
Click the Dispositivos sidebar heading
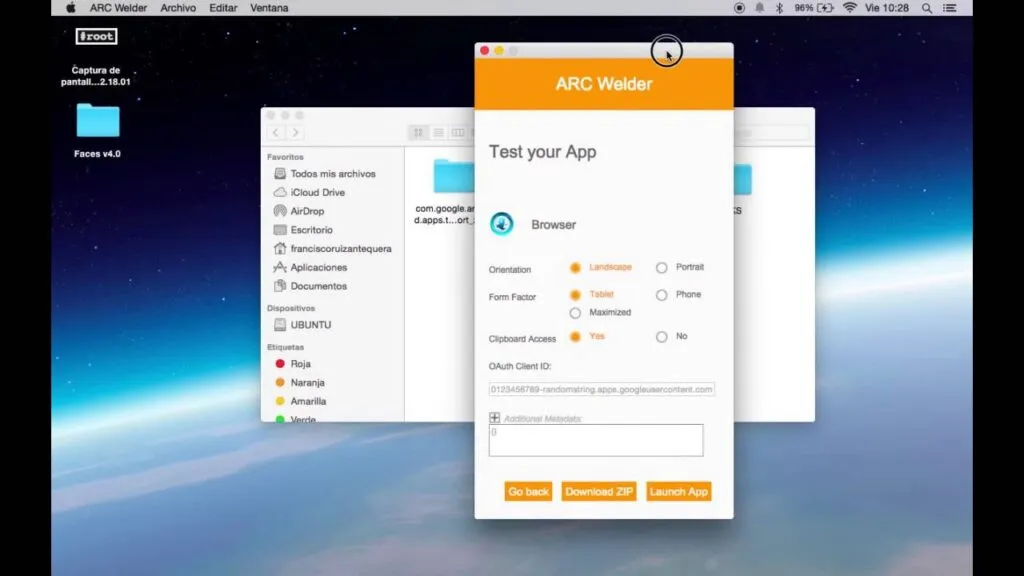click(291, 308)
